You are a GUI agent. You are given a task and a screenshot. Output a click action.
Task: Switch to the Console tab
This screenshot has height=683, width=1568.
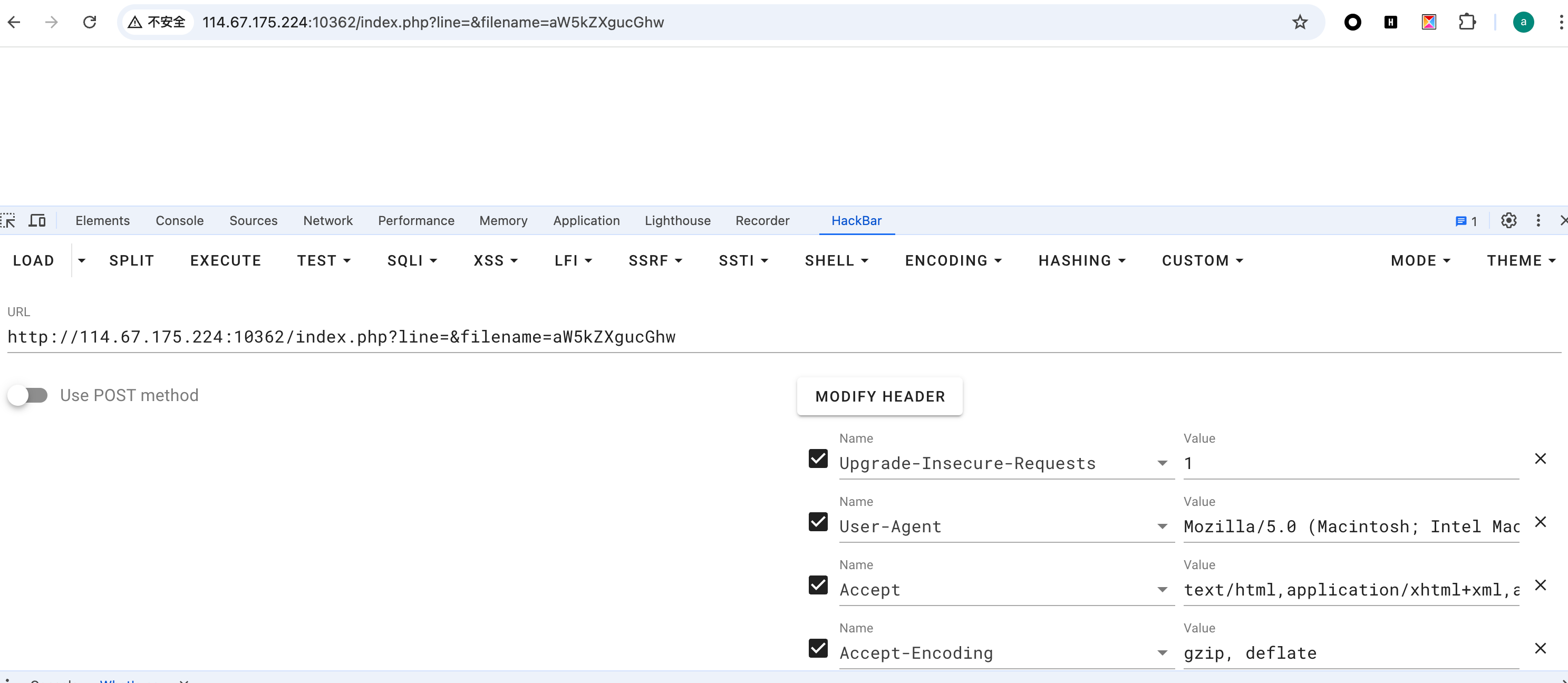coord(179,221)
